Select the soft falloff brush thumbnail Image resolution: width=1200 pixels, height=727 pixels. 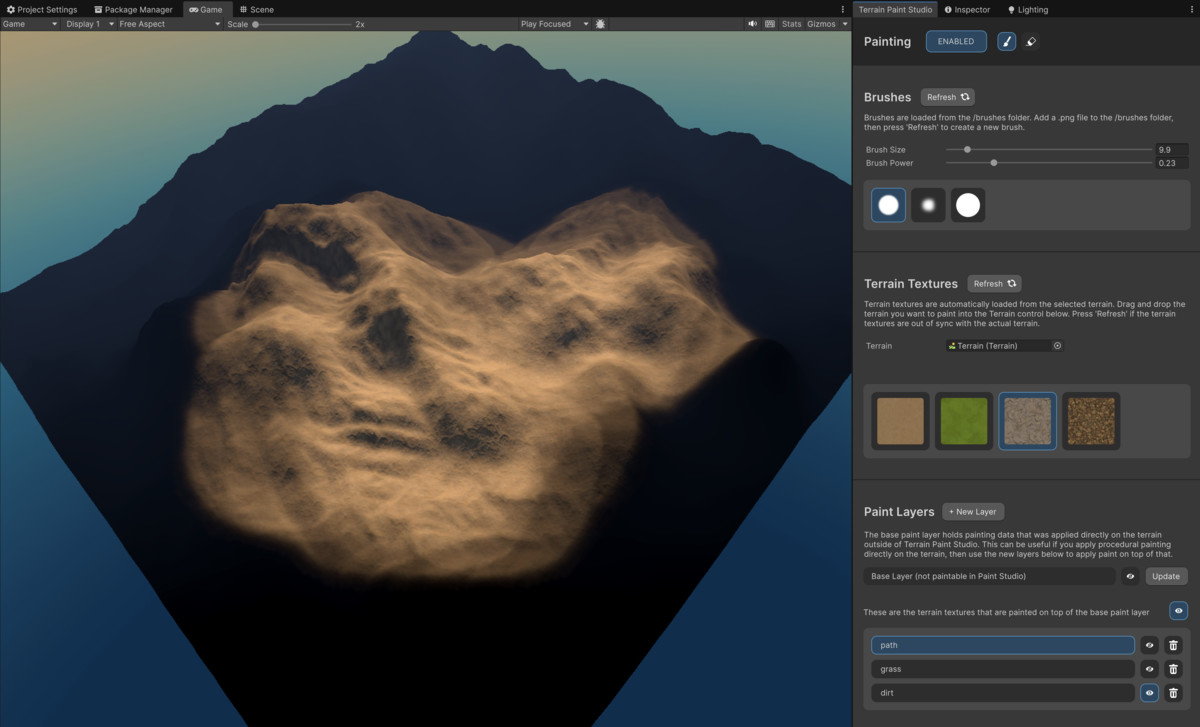[x=928, y=204]
